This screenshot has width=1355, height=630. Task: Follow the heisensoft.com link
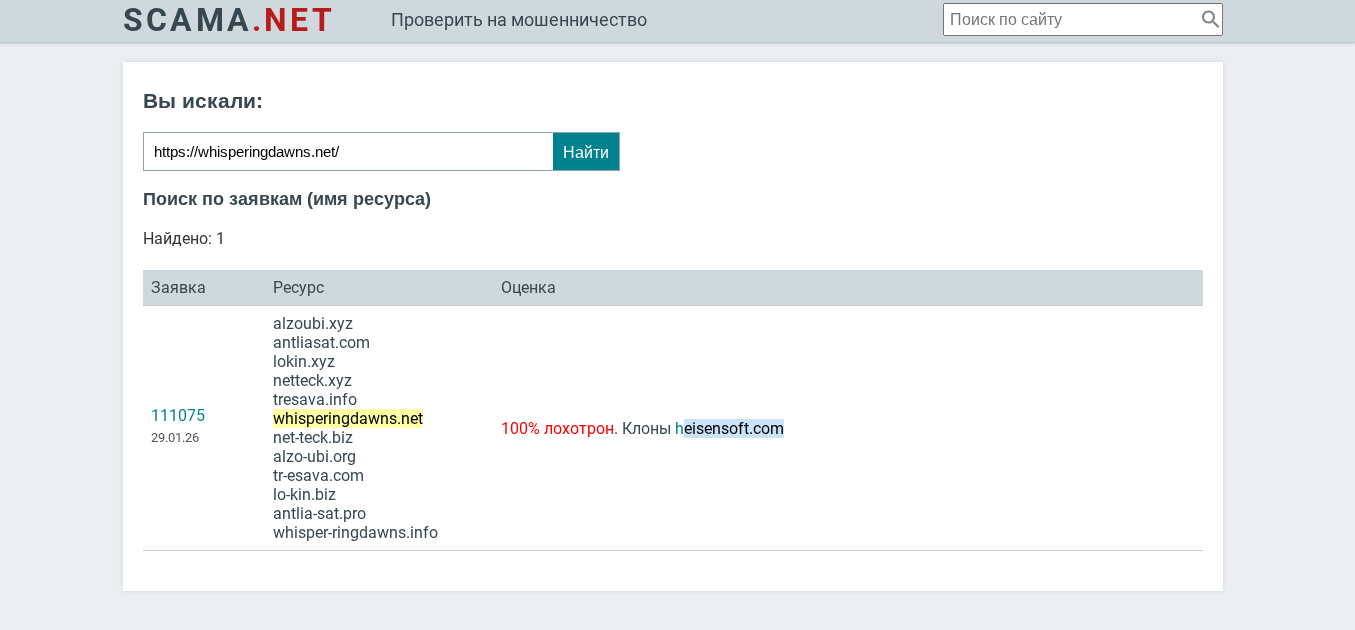click(729, 428)
